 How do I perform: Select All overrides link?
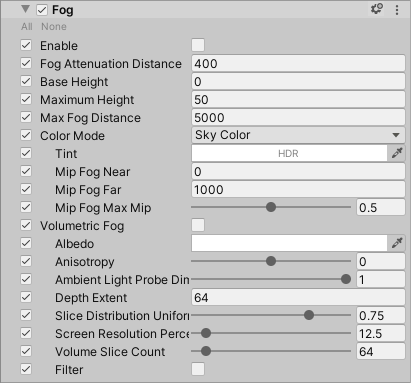(27, 27)
